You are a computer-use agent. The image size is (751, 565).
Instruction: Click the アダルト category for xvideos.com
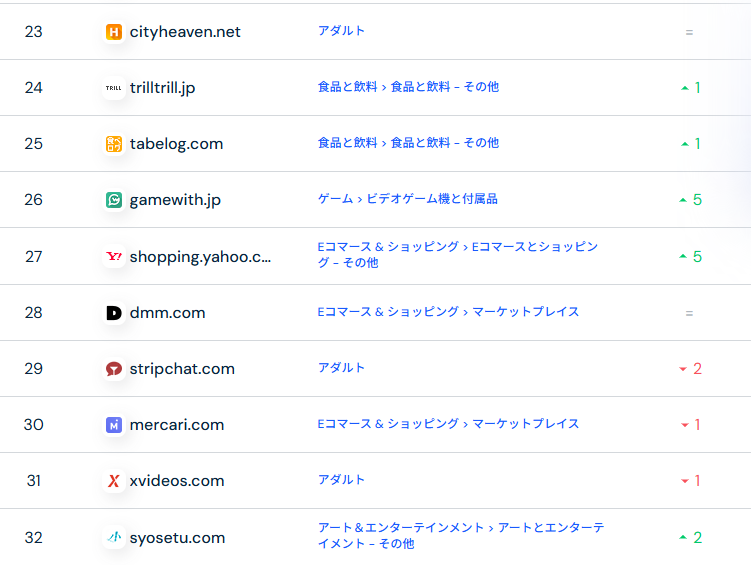[x=341, y=480]
